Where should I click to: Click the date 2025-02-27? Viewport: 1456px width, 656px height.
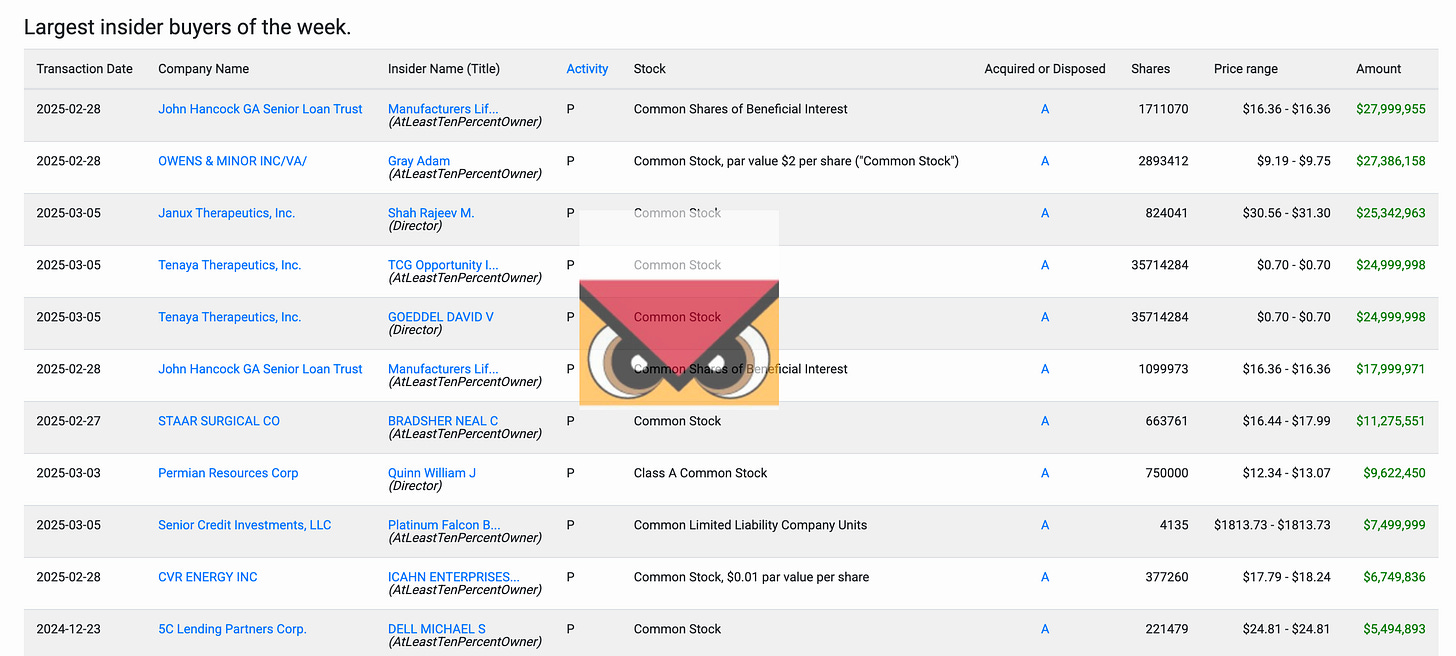tap(69, 421)
